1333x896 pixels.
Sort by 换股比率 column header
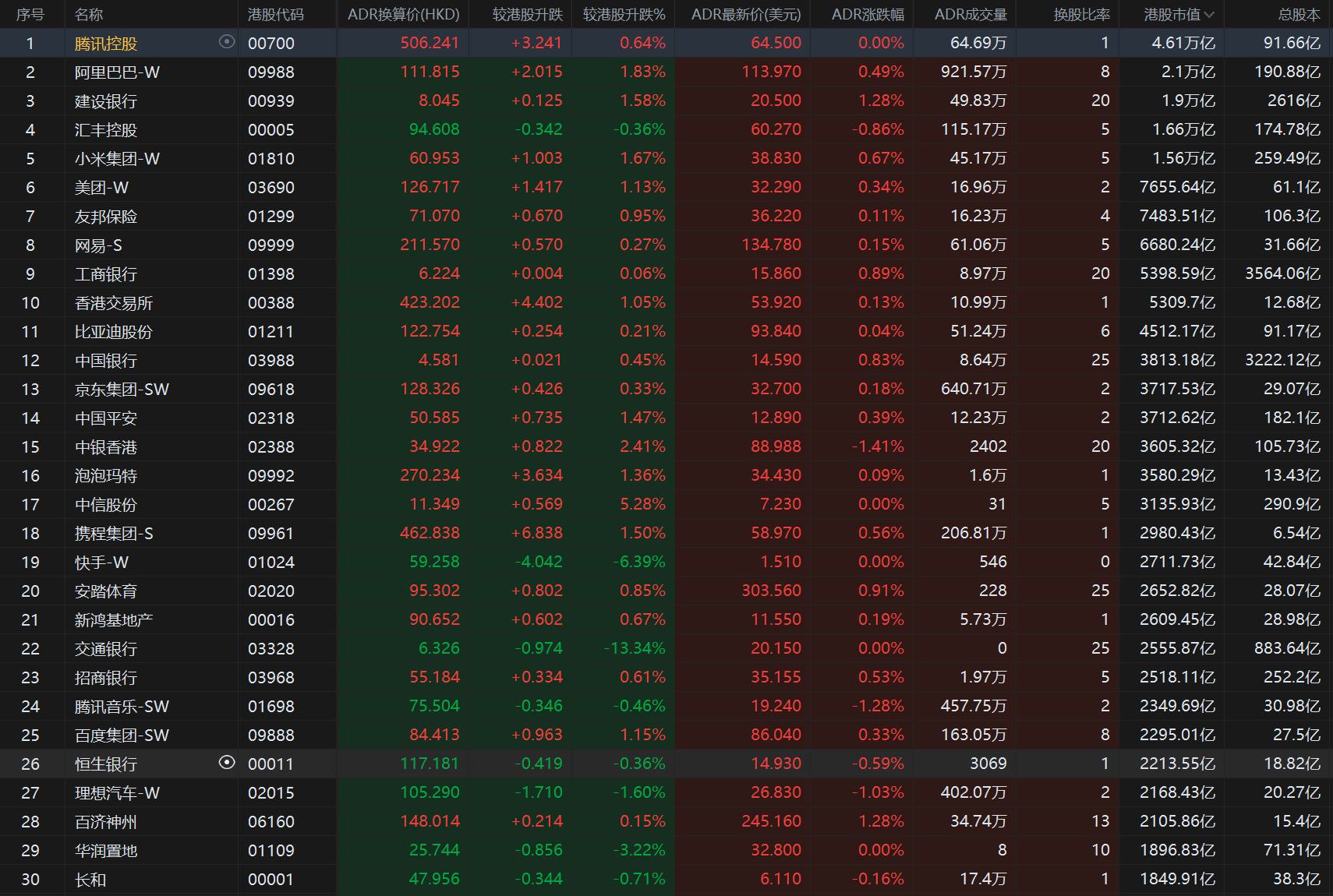(x=1081, y=15)
